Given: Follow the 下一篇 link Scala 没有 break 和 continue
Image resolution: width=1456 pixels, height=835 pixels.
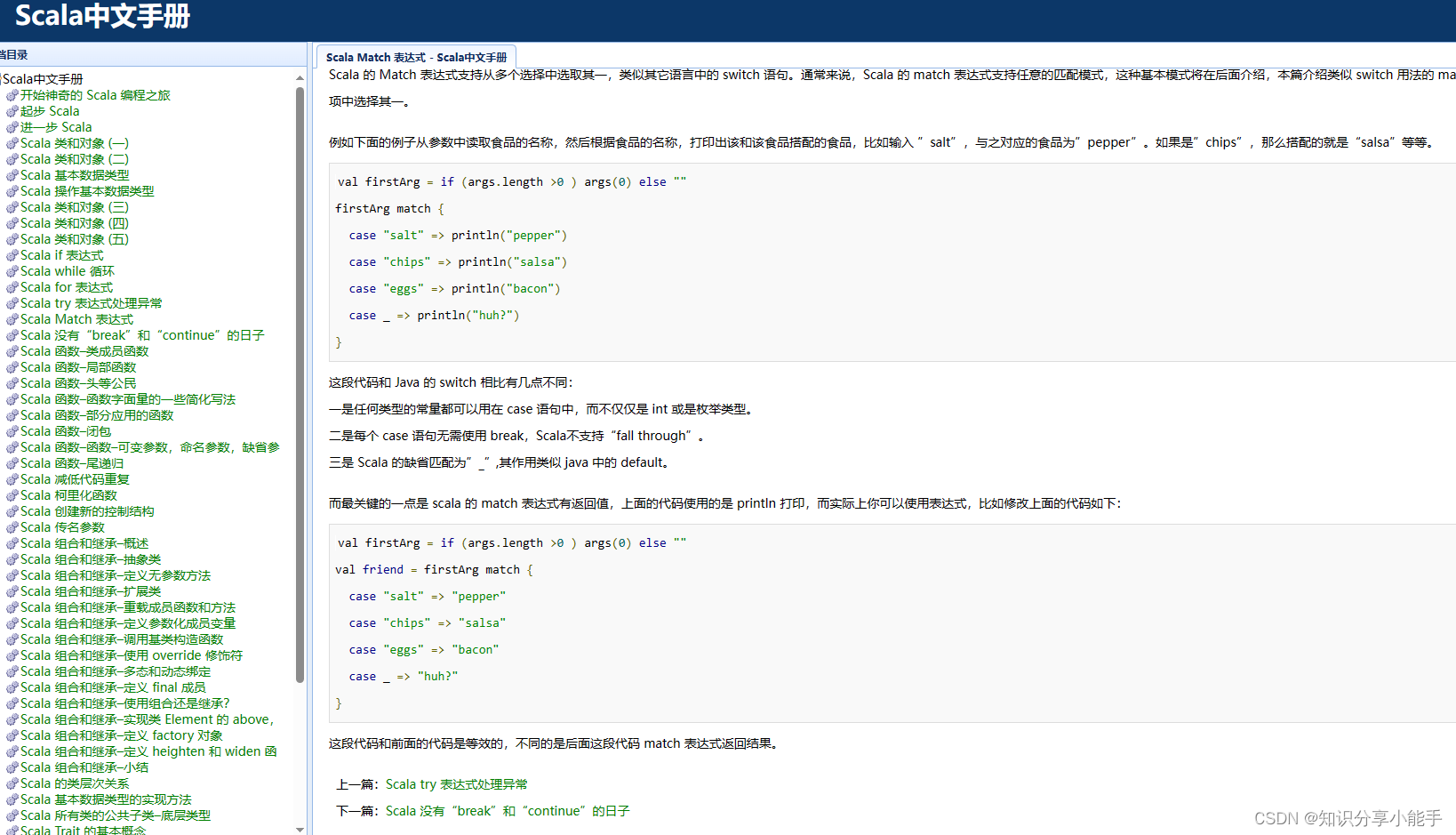Looking at the screenshot, I should pyautogui.click(x=508, y=811).
